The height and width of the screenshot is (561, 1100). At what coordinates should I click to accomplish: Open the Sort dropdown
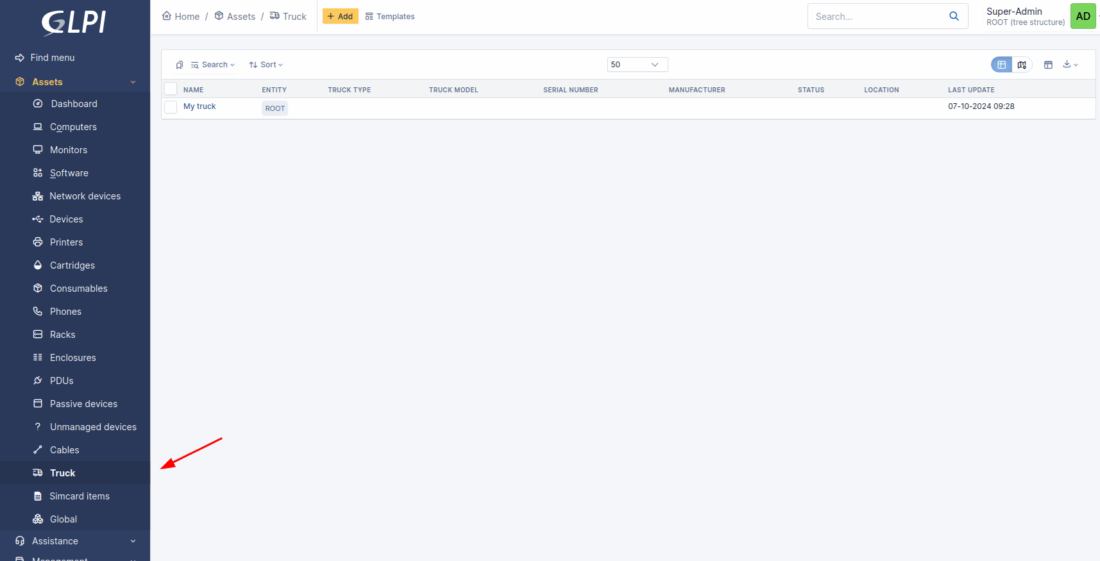(266, 65)
